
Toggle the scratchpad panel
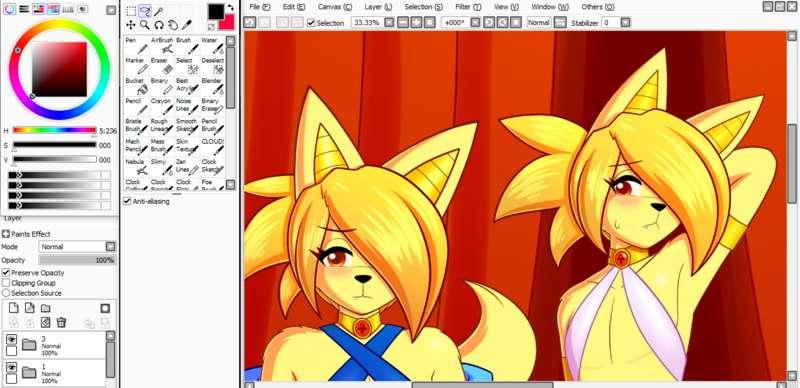82,9
